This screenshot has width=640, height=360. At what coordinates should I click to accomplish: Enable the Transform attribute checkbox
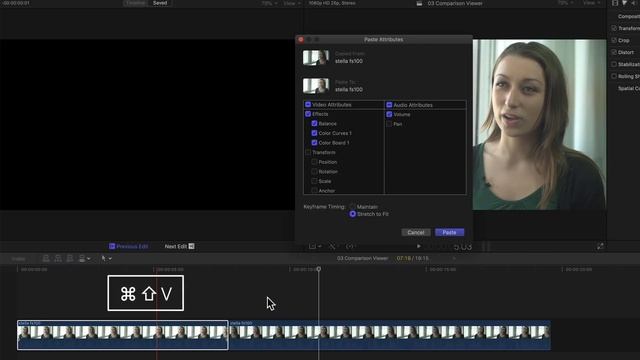[308, 152]
